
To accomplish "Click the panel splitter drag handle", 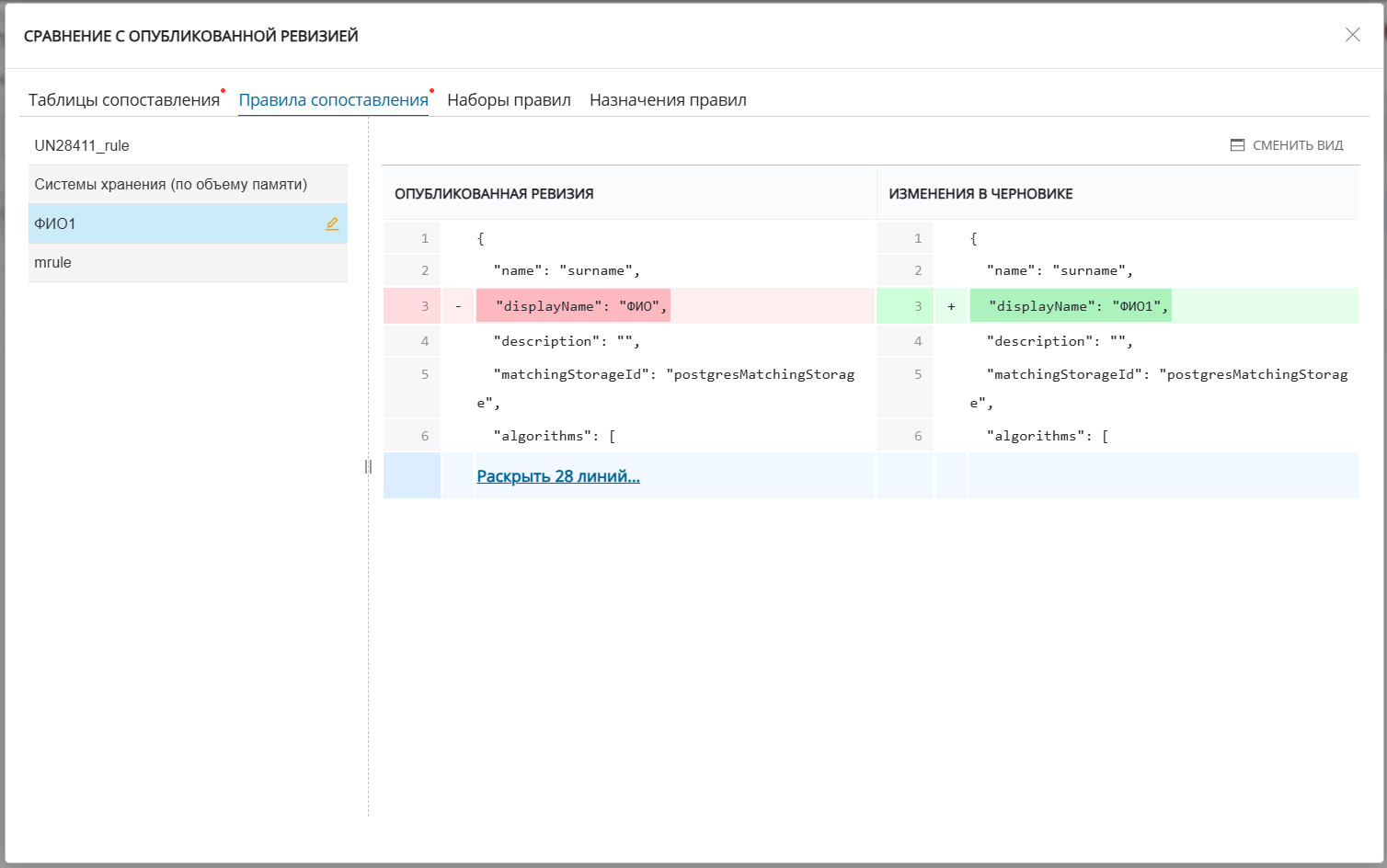I will tap(368, 466).
